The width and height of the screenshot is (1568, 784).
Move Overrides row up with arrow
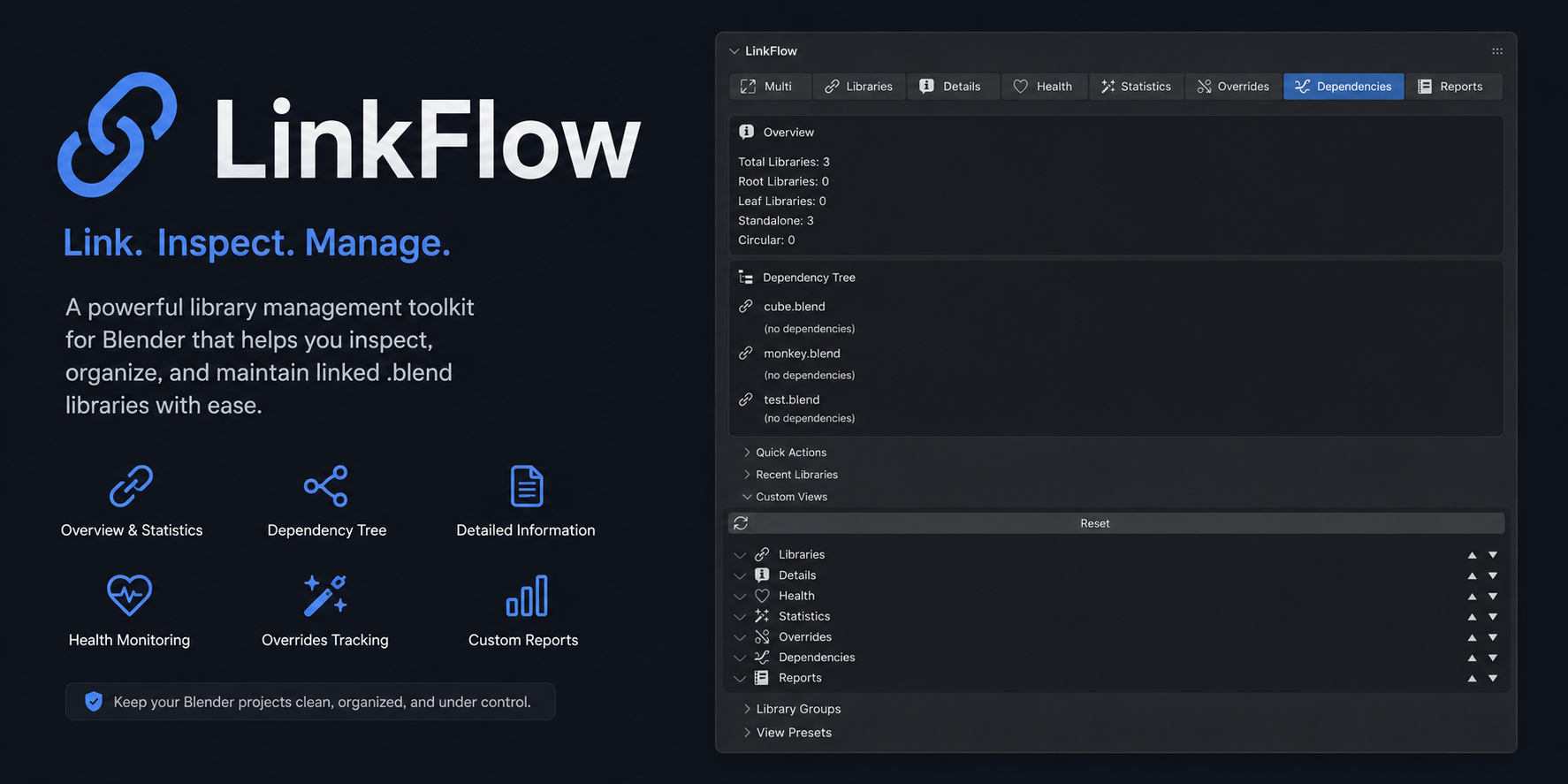[x=1472, y=637]
